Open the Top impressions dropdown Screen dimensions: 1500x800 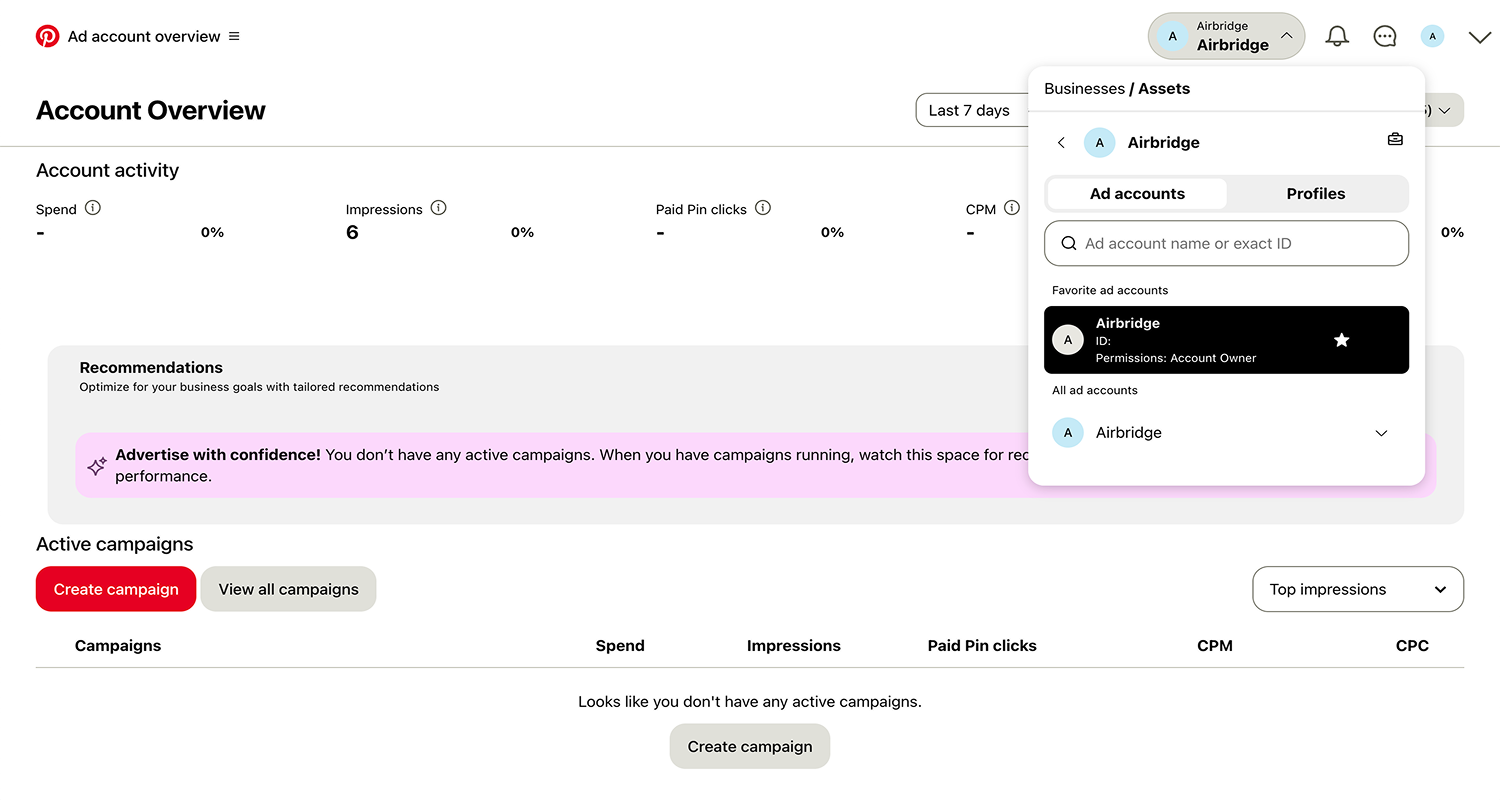coord(1358,589)
